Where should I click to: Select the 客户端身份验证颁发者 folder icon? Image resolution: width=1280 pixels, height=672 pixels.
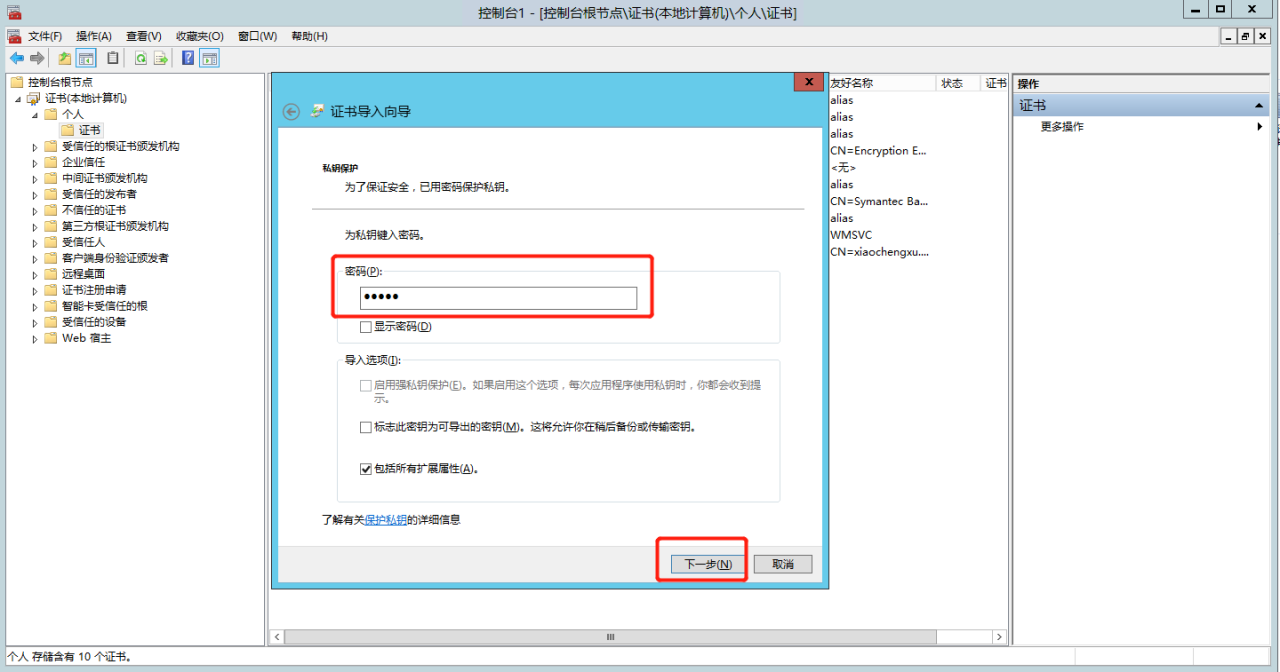click(x=51, y=258)
